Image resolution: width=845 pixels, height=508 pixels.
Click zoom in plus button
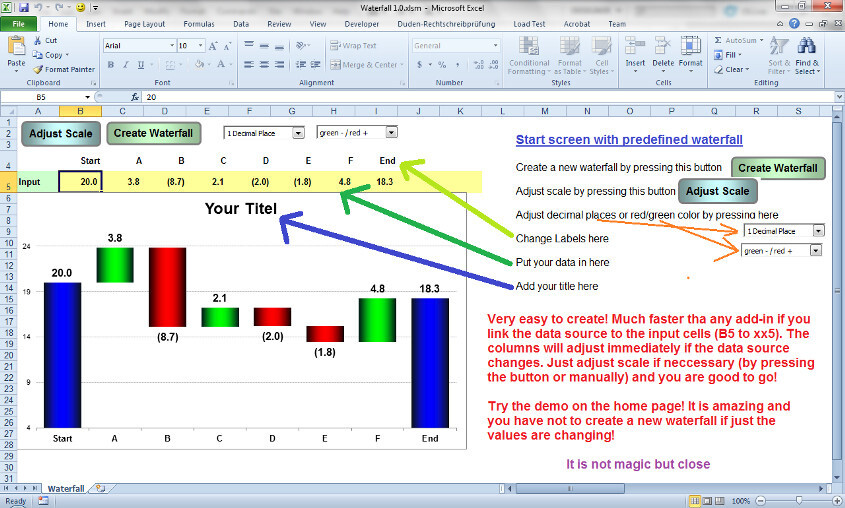click(837, 501)
